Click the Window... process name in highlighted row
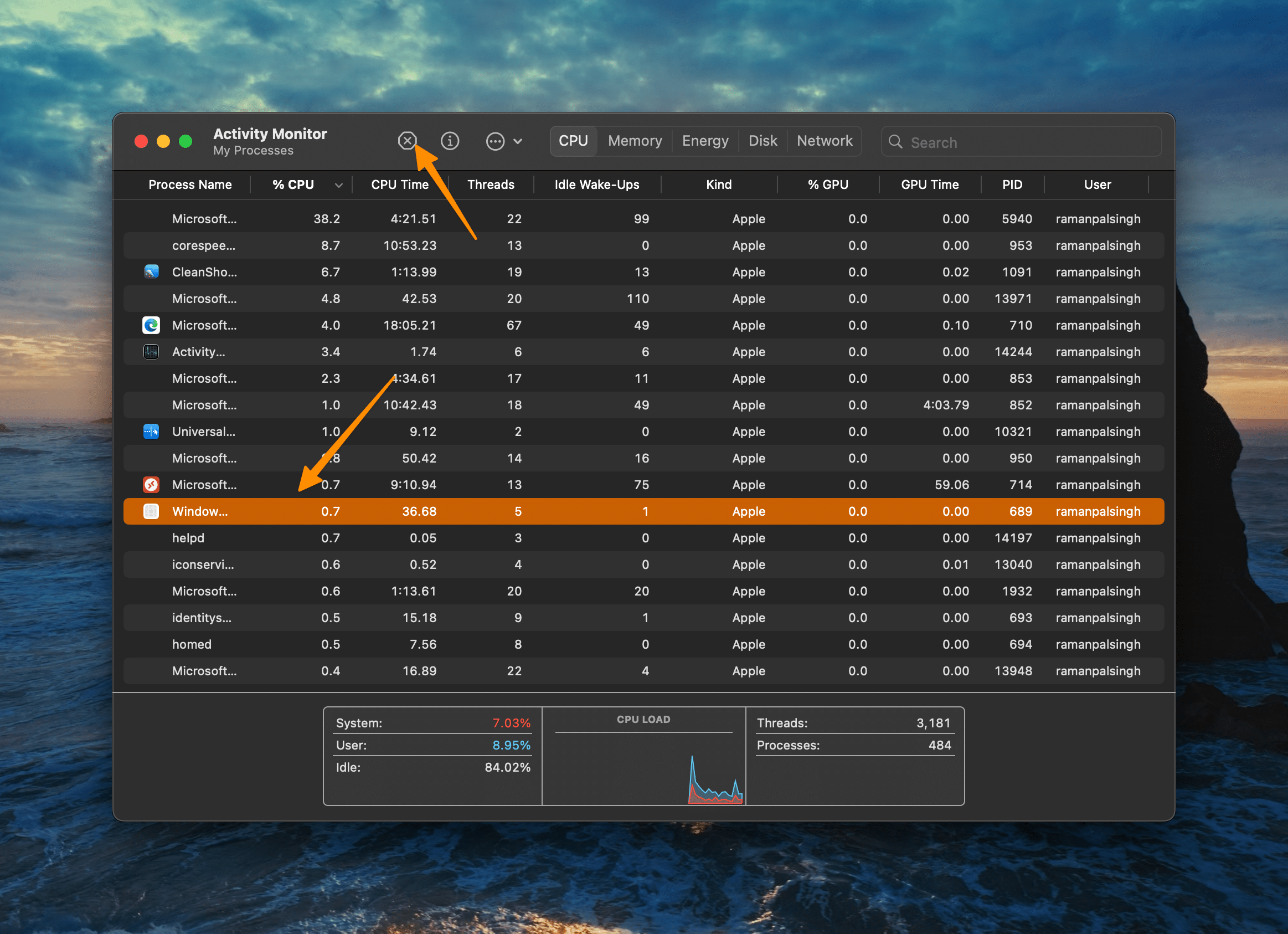The image size is (1288, 934). (x=200, y=511)
